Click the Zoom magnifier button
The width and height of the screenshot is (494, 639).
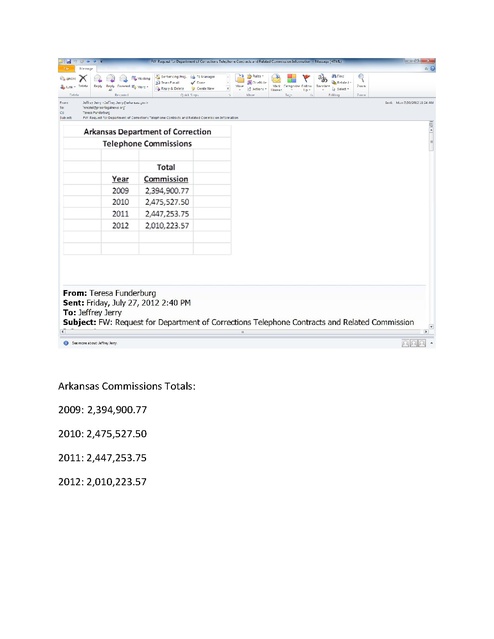pyautogui.click(x=361, y=81)
